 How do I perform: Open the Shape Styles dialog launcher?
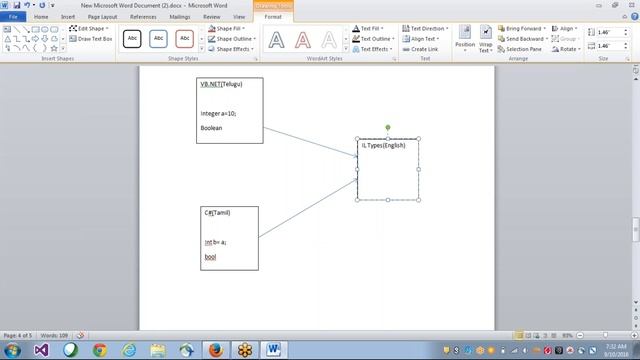(256, 59)
